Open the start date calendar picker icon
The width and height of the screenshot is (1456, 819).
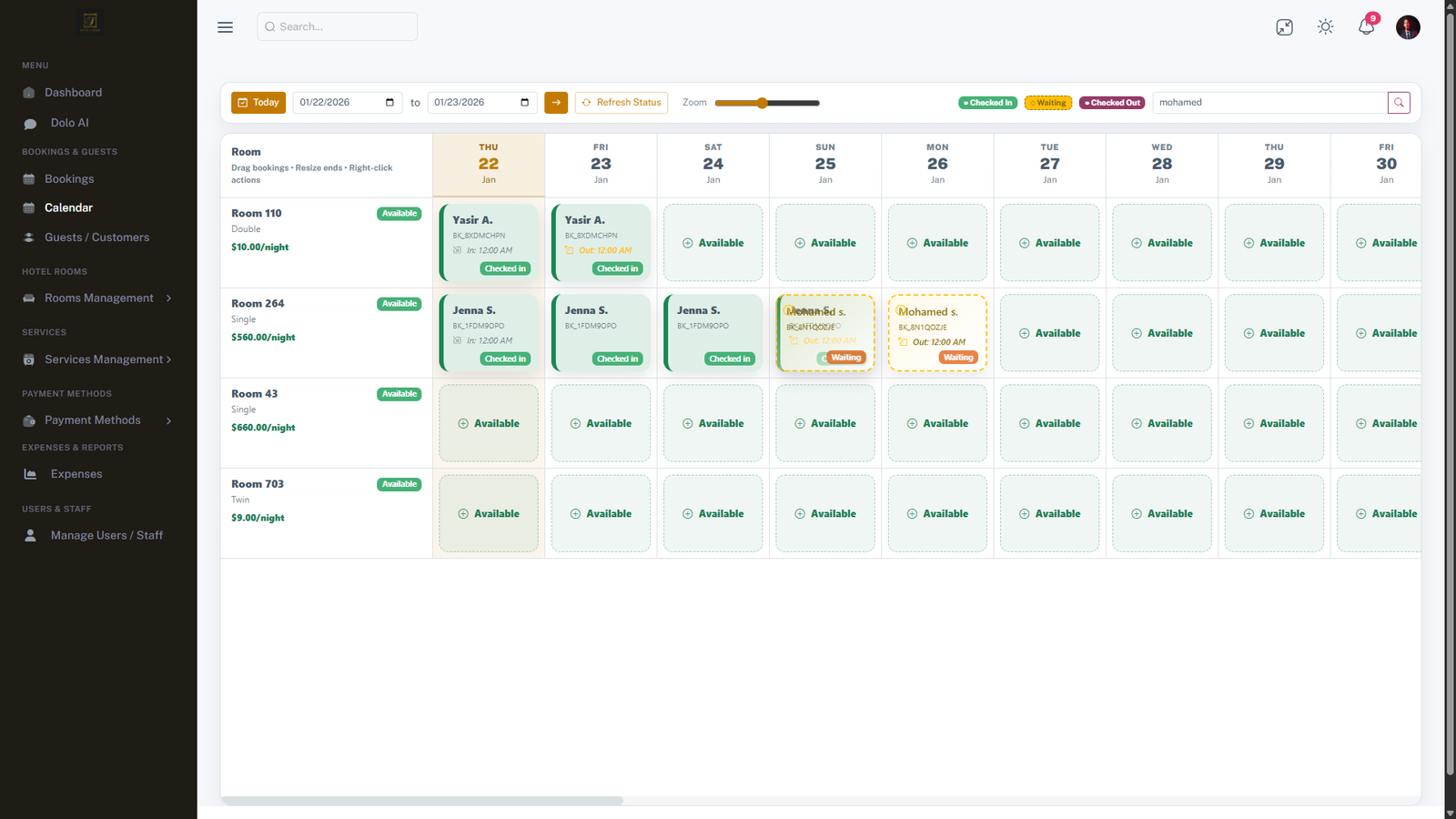coord(389,103)
